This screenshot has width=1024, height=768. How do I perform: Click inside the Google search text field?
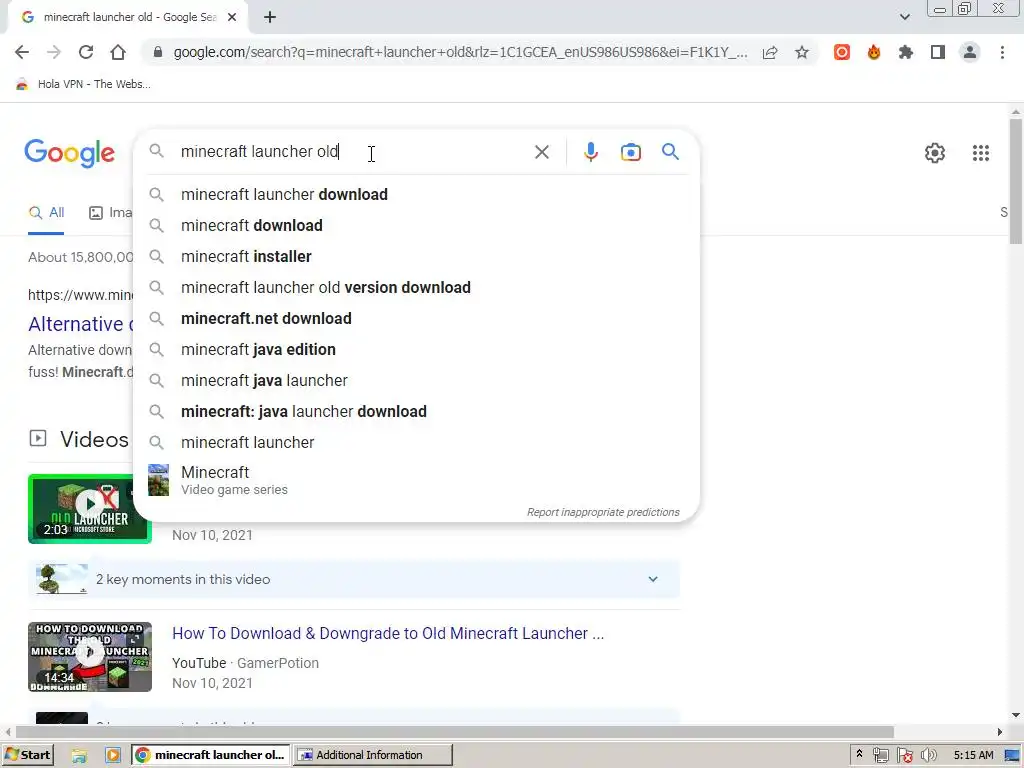pyautogui.click(x=353, y=152)
